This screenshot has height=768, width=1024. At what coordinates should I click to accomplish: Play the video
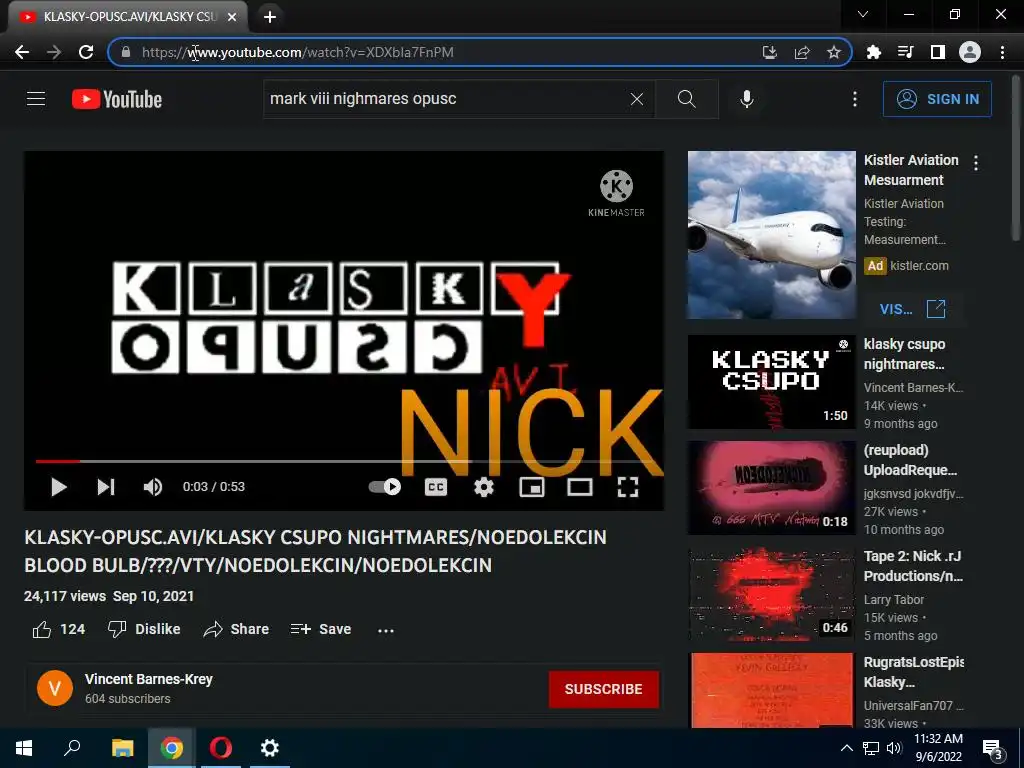coord(59,487)
